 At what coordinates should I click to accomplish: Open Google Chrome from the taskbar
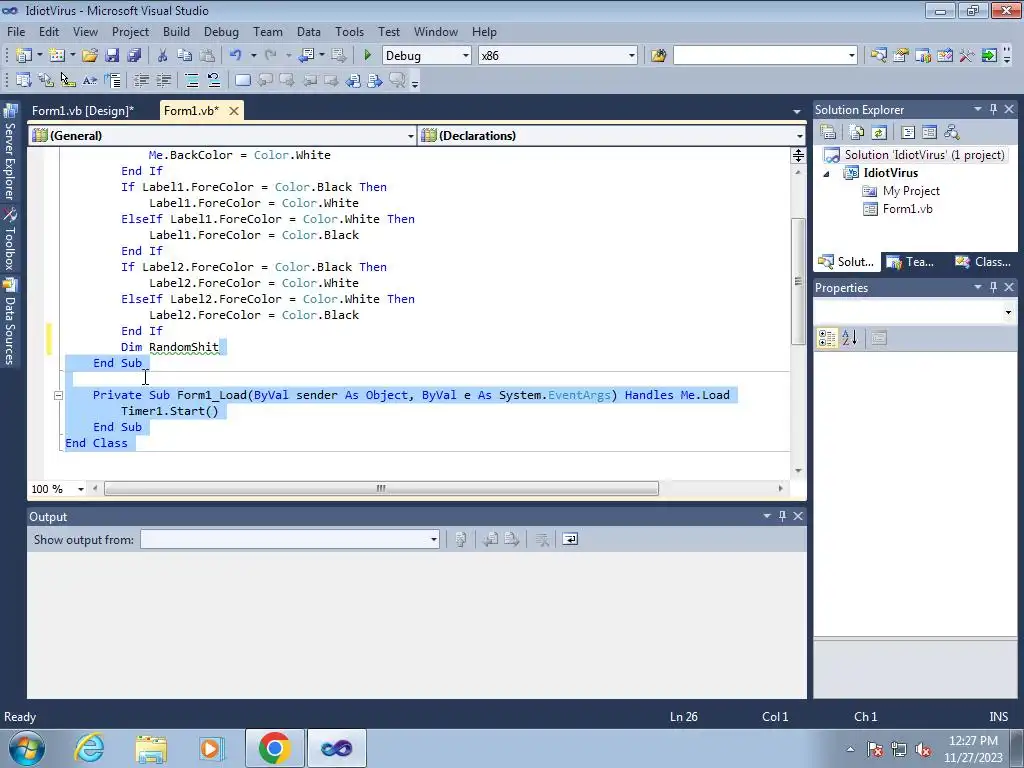point(274,748)
